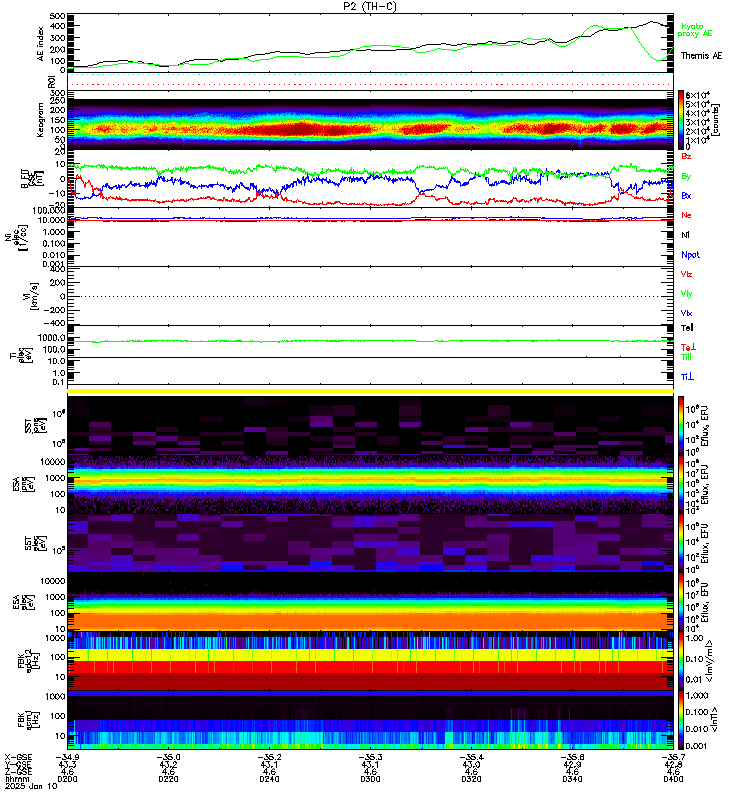Click the green temperature trace in the Ti panel
The image size is (750, 800).
coord(370,341)
